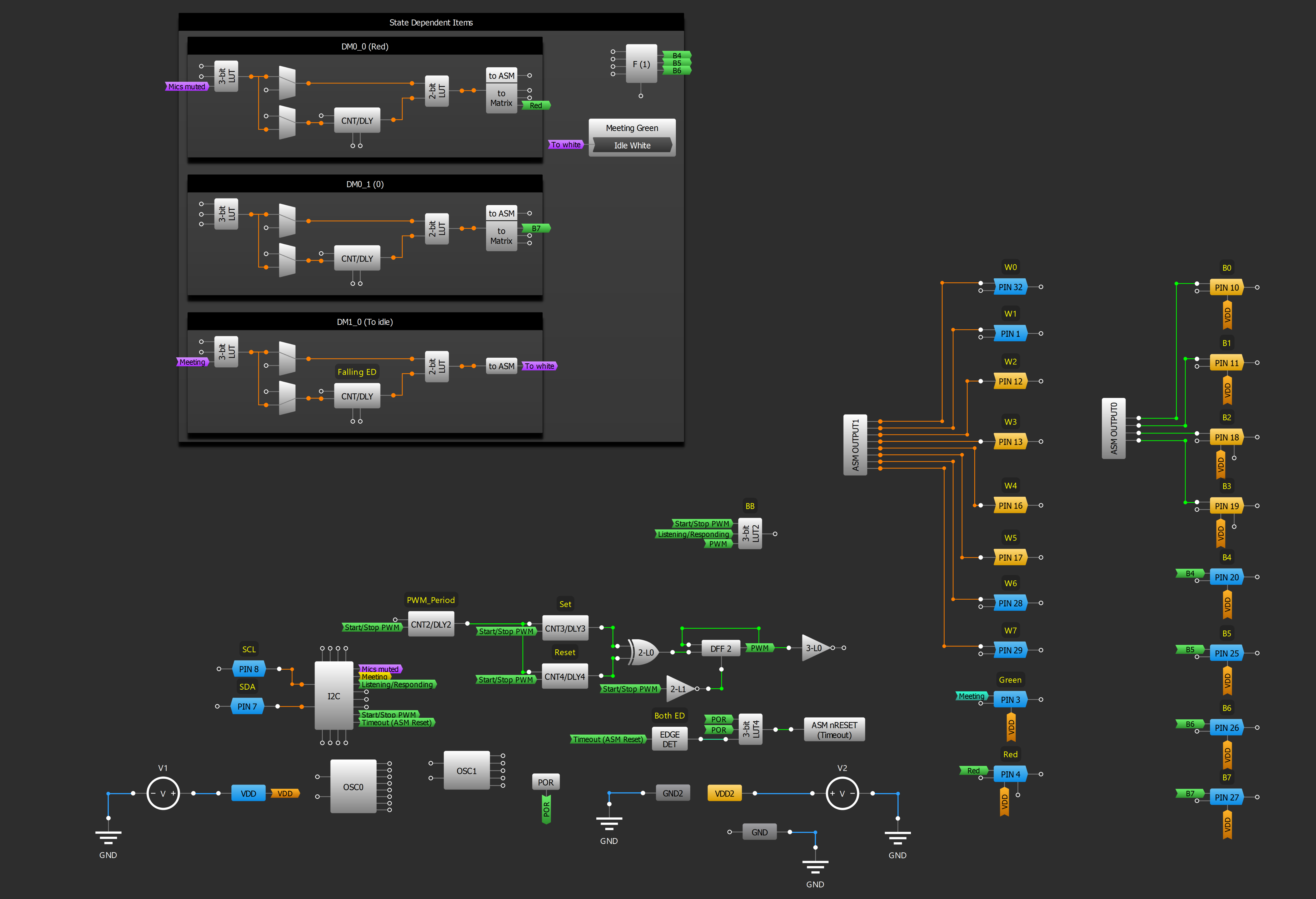Select the 3-bit LUT4 block
Viewport: 1316px width, 899px height.
point(751,729)
